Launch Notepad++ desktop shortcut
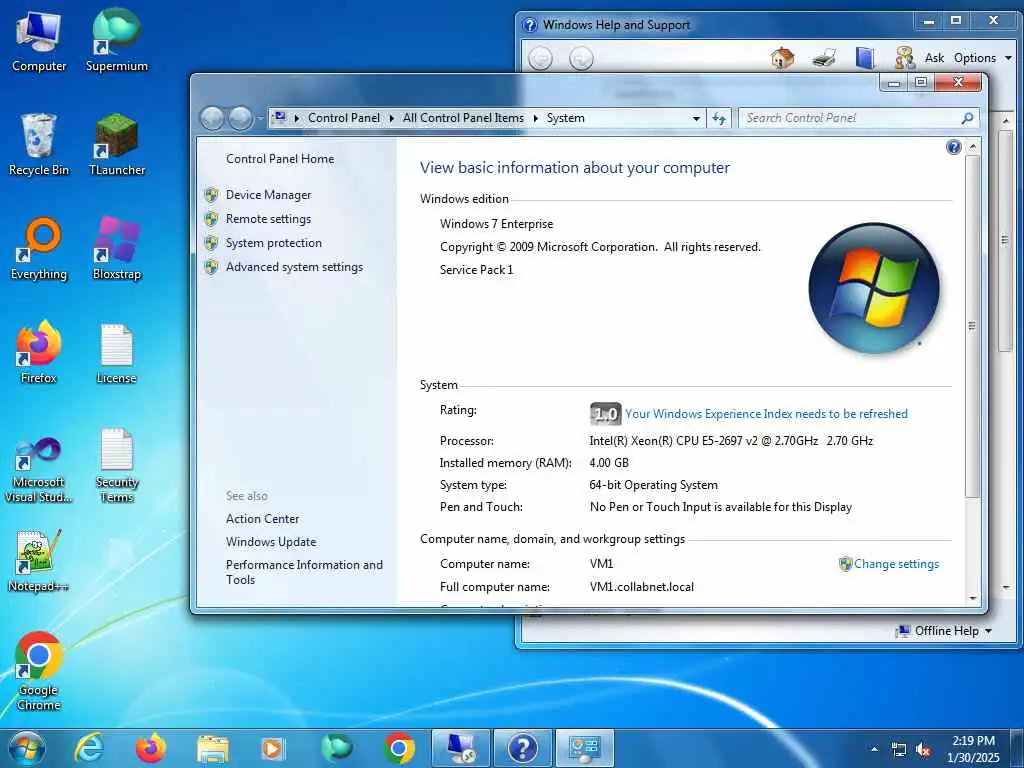Image resolution: width=1024 pixels, height=768 pixels. [x=39, y=562]
